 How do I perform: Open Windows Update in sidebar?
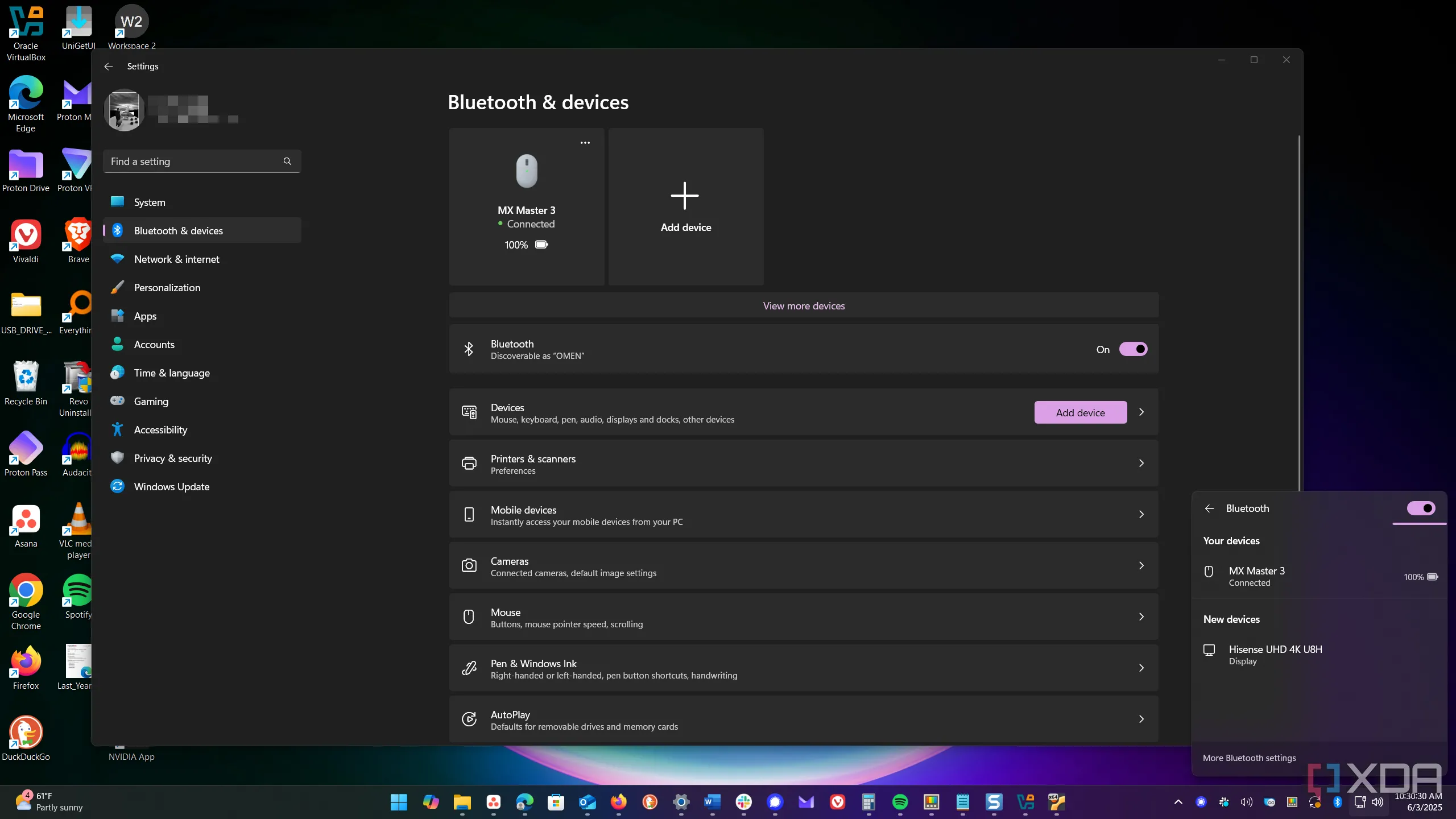[202, 486]
